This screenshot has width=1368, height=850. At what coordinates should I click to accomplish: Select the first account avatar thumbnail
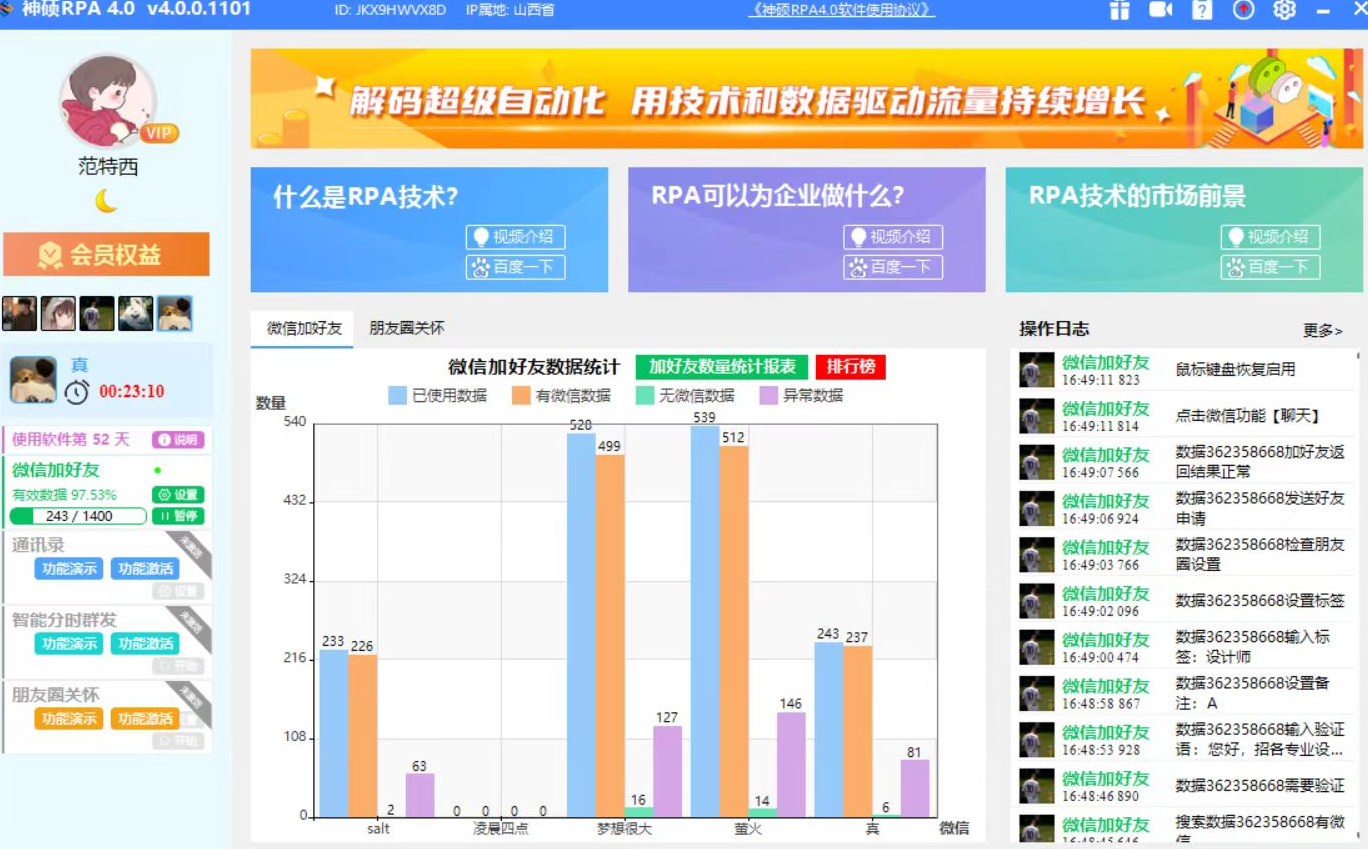coord(19,313)
